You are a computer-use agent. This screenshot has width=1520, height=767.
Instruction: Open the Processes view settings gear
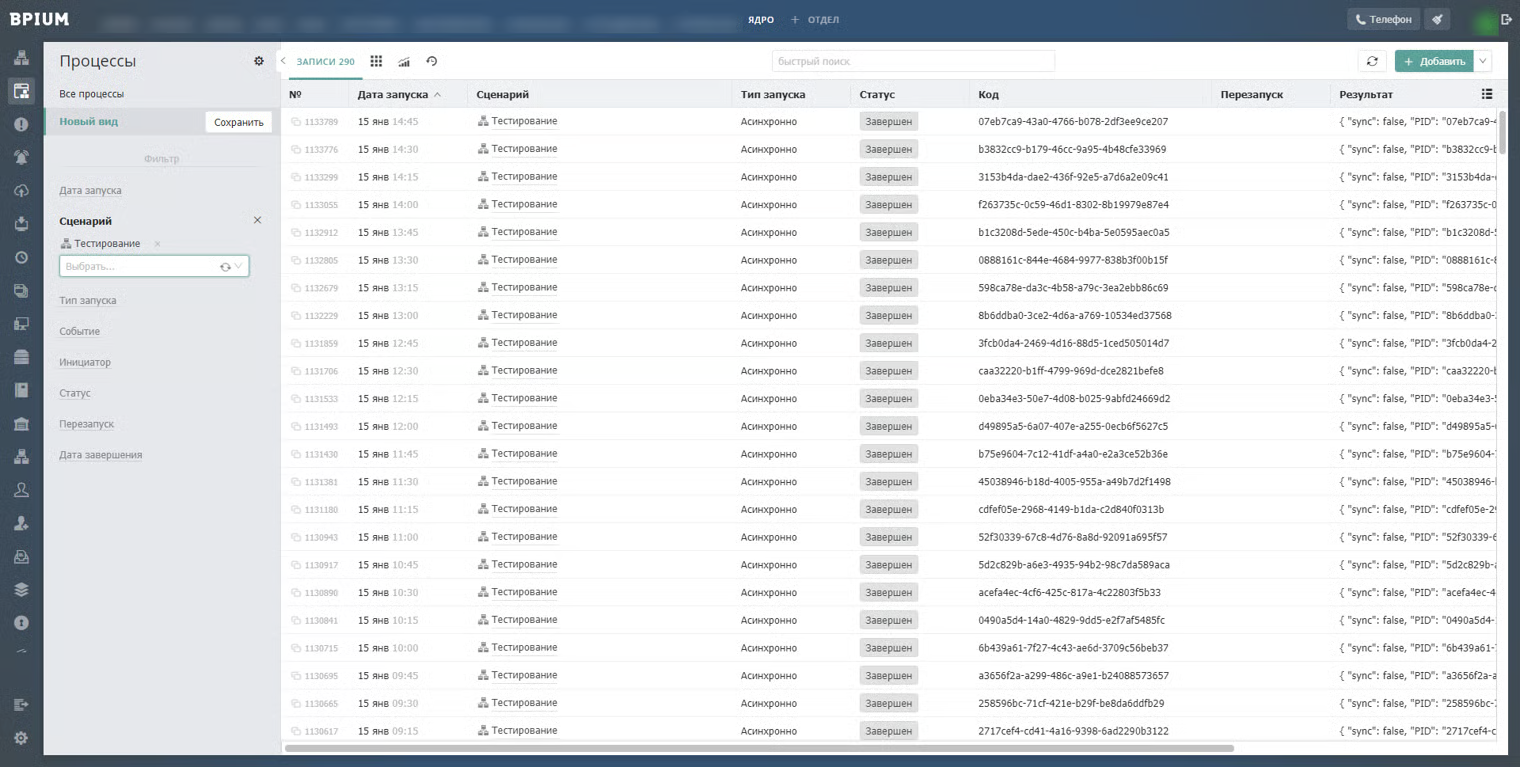259,61
